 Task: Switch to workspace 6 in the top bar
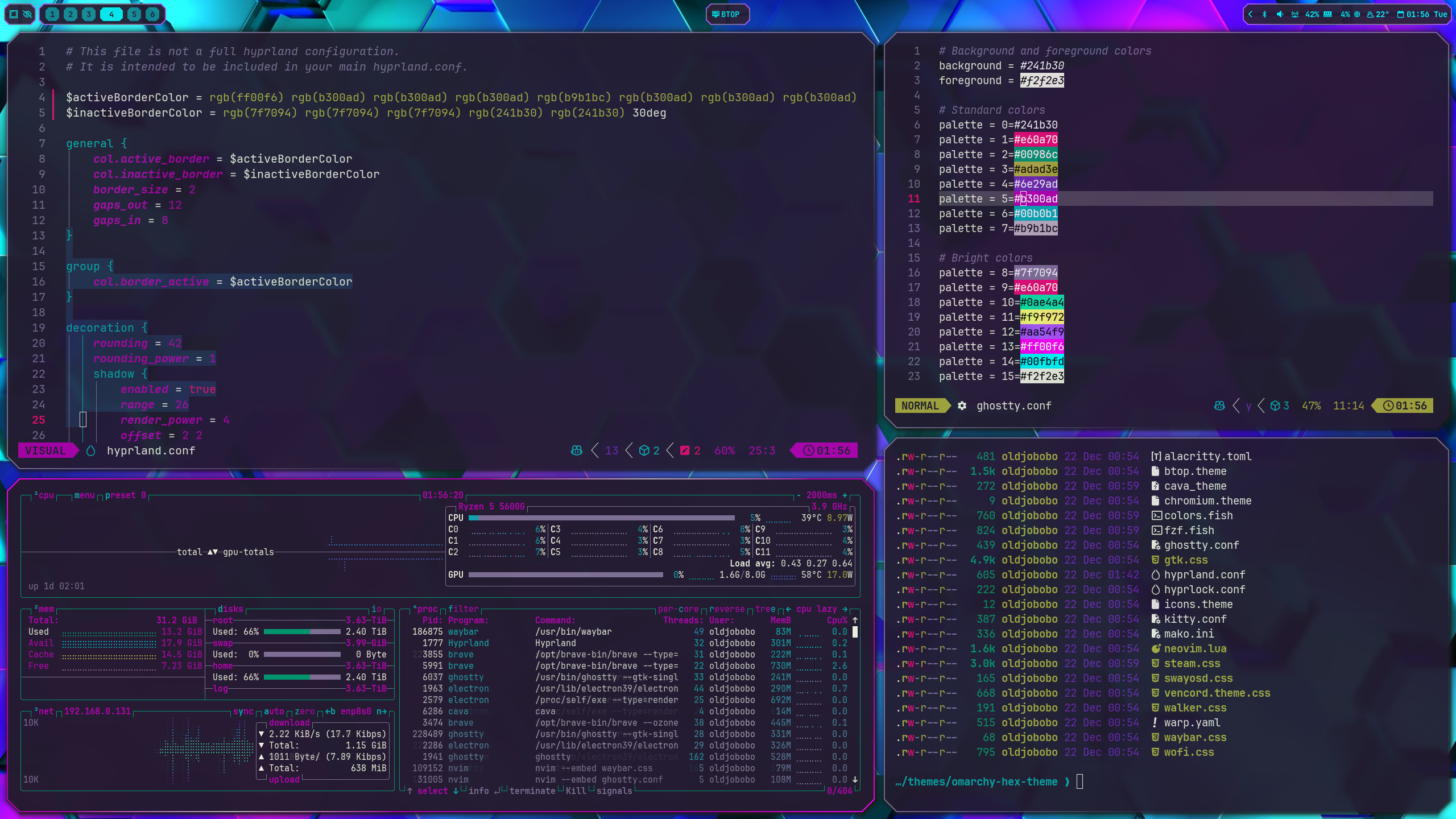point(152,14)
